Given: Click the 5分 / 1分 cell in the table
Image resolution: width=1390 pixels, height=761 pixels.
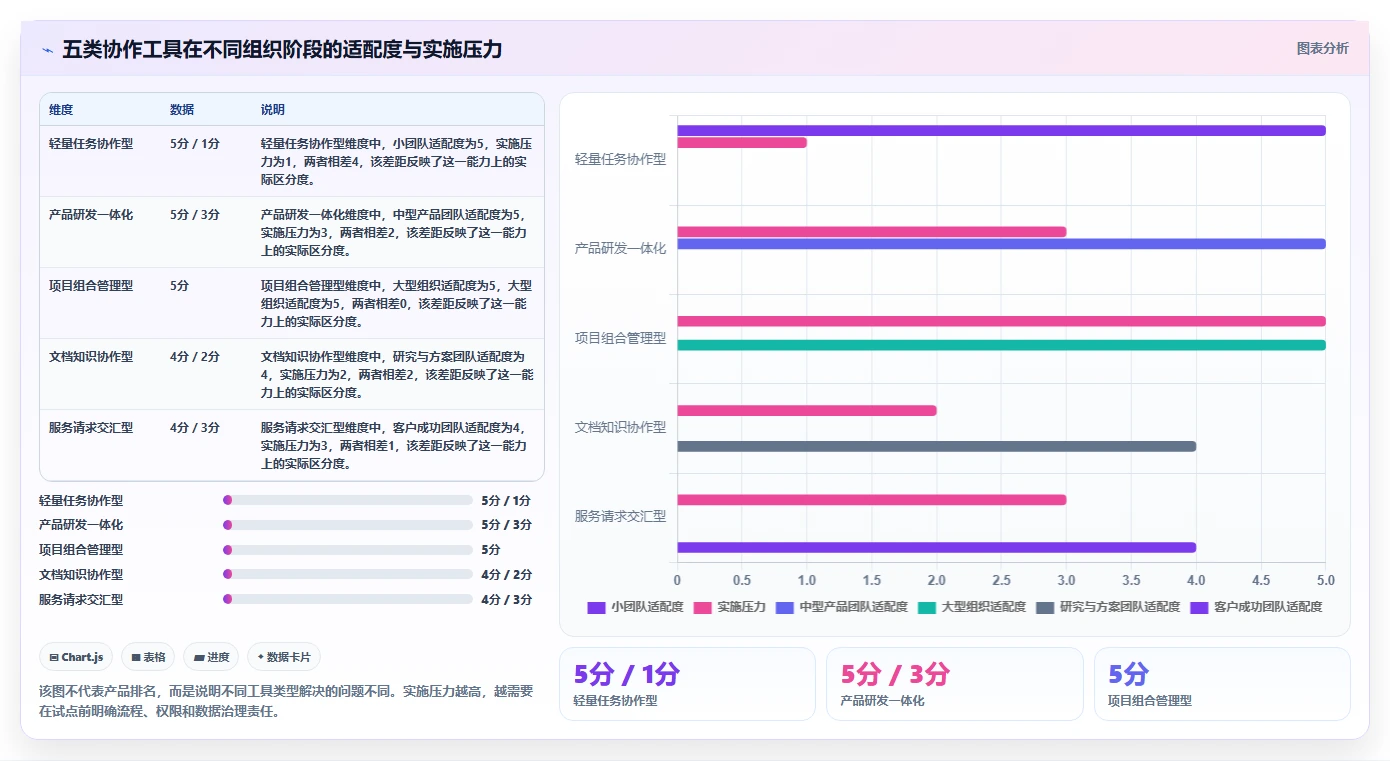Looking at the screenshot, I should 195,143.
